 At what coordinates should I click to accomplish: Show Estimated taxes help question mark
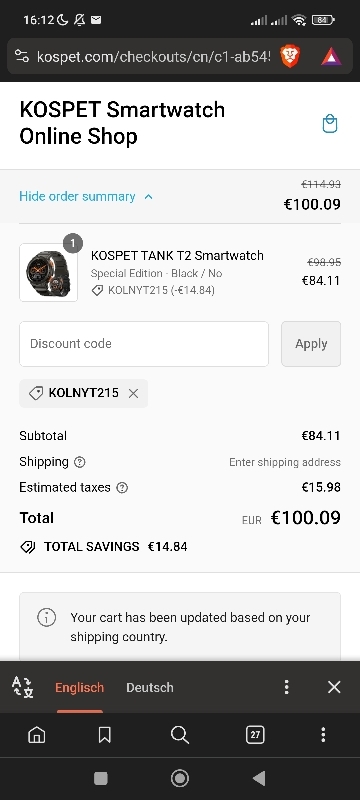point(122,488)
